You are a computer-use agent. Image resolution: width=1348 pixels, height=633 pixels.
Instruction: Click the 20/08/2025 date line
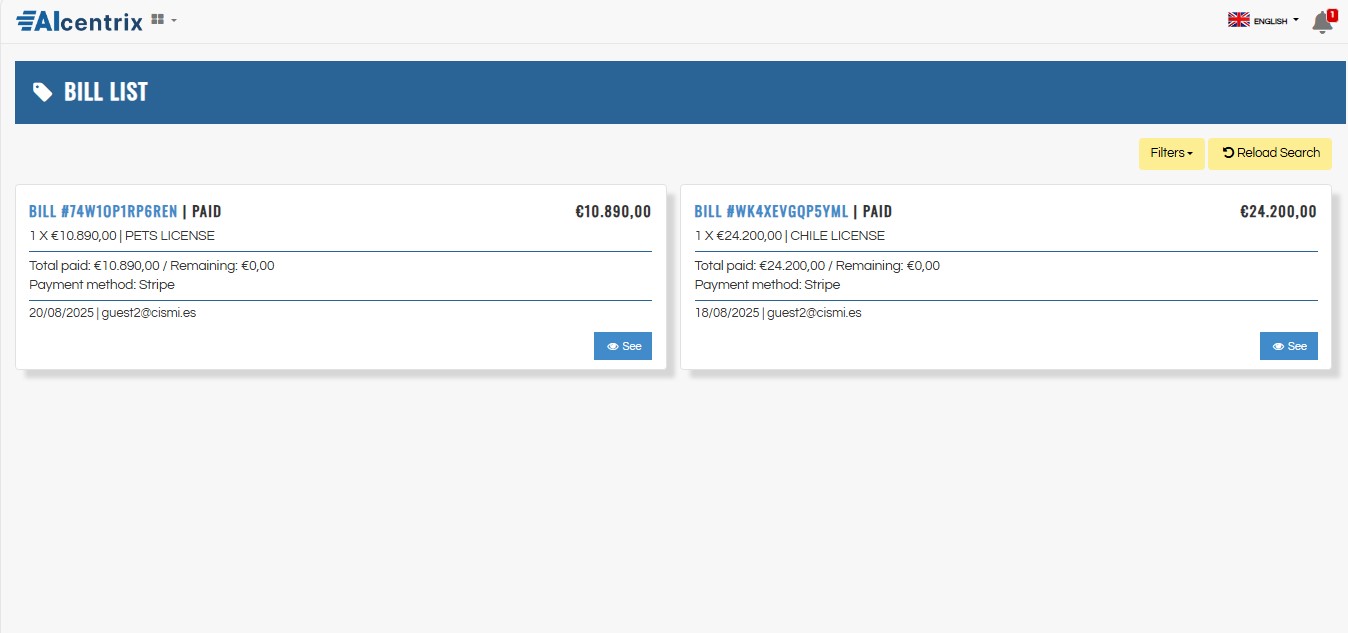(x=61, y=312)
